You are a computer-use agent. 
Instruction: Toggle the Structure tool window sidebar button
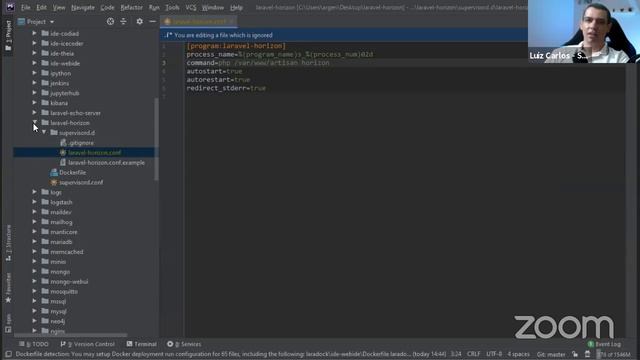coord(8,243)
